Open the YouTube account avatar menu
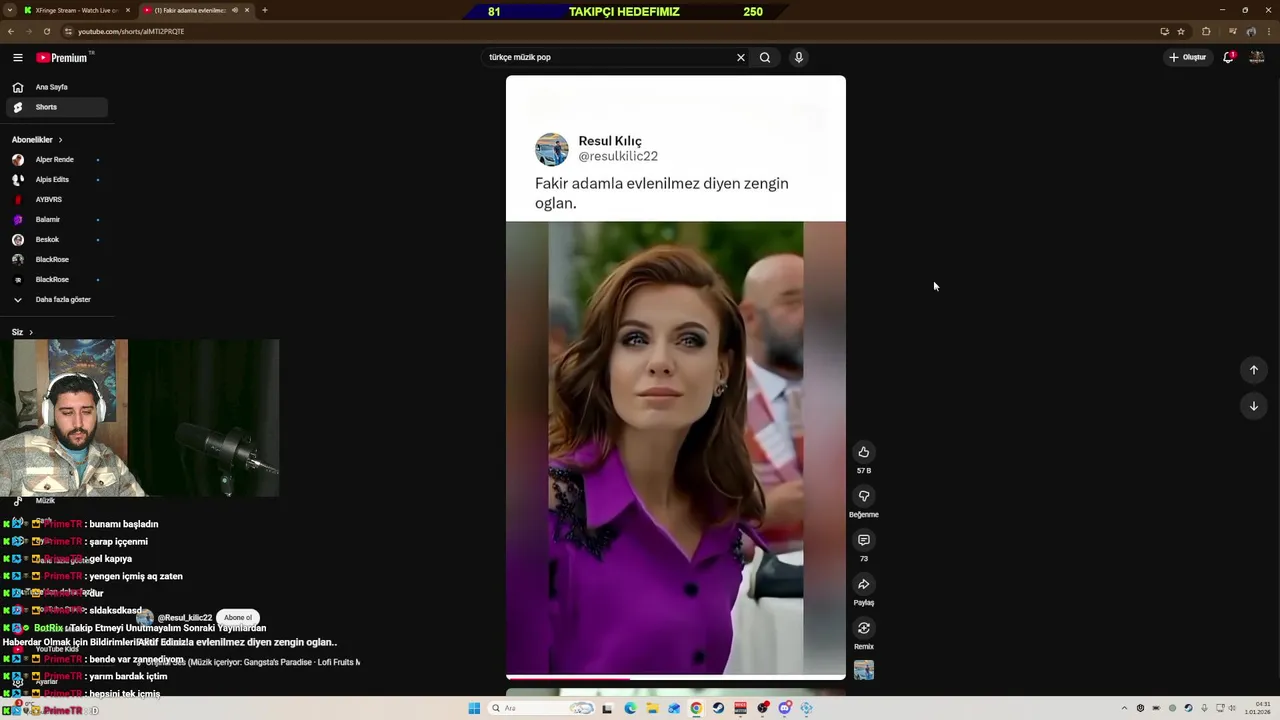The width and height of the screenshot is (1280, 720). (1257, 57)
